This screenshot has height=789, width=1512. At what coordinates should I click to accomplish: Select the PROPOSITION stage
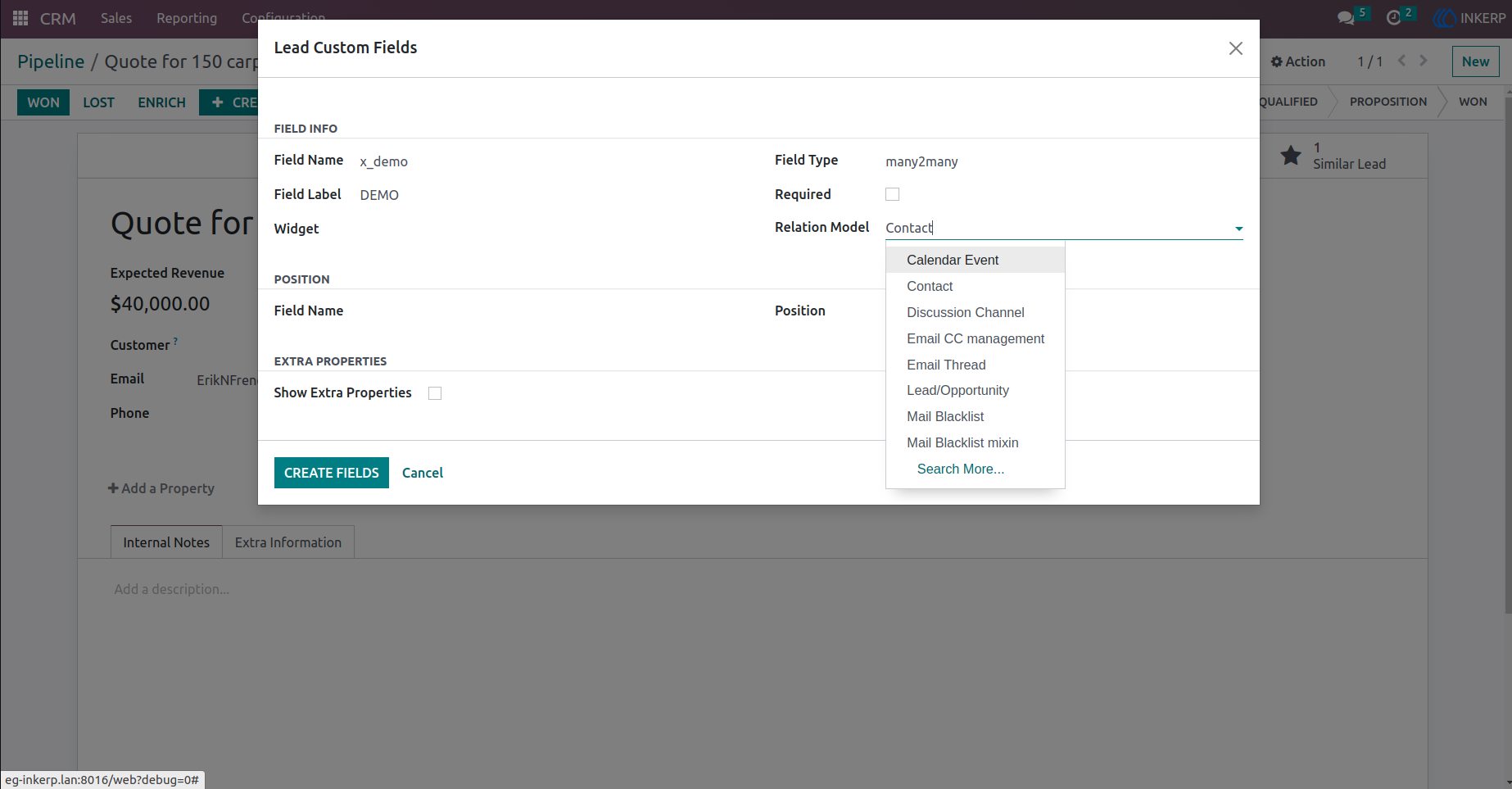1388,102
